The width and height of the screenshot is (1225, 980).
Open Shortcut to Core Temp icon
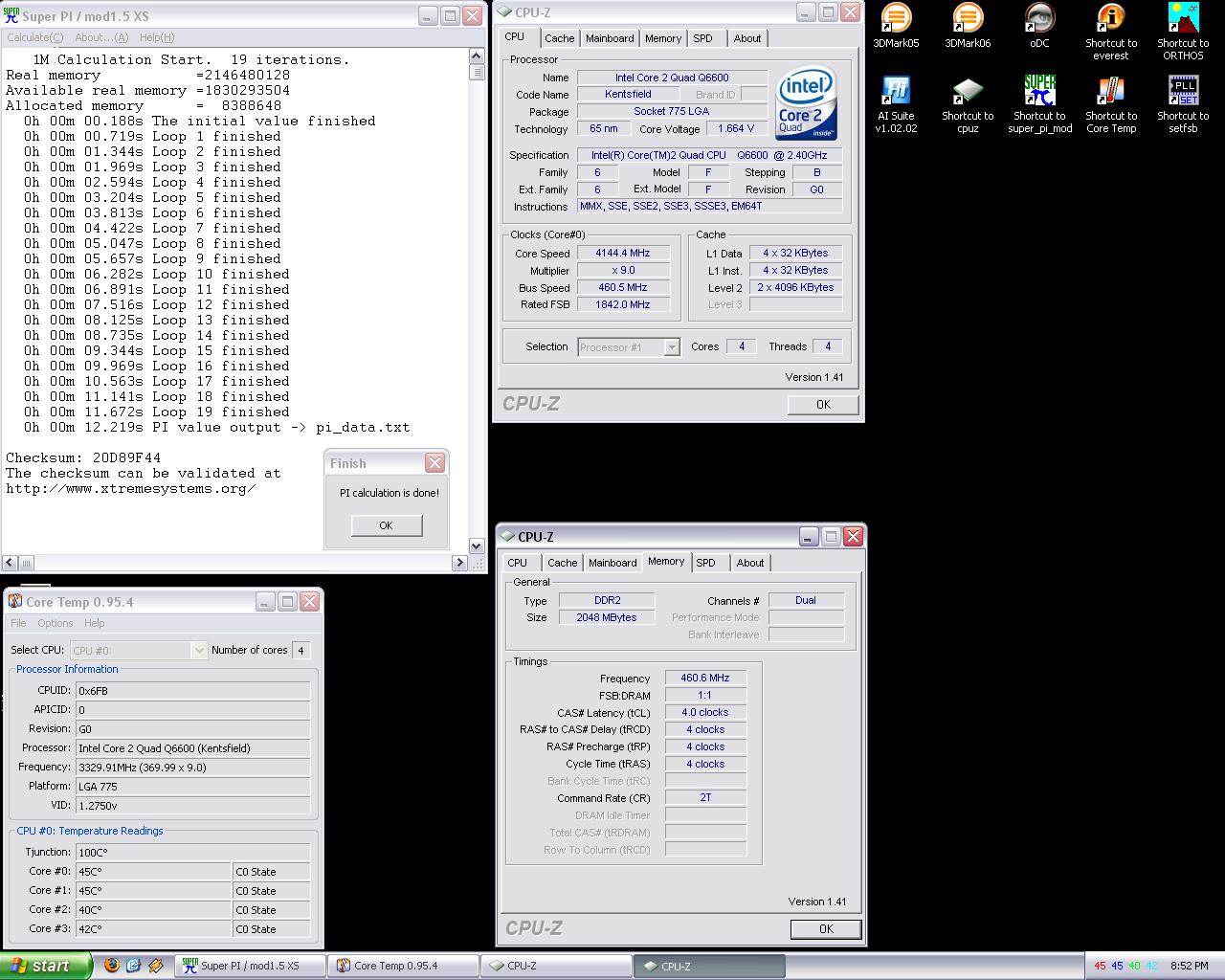tap(1111, 104)
